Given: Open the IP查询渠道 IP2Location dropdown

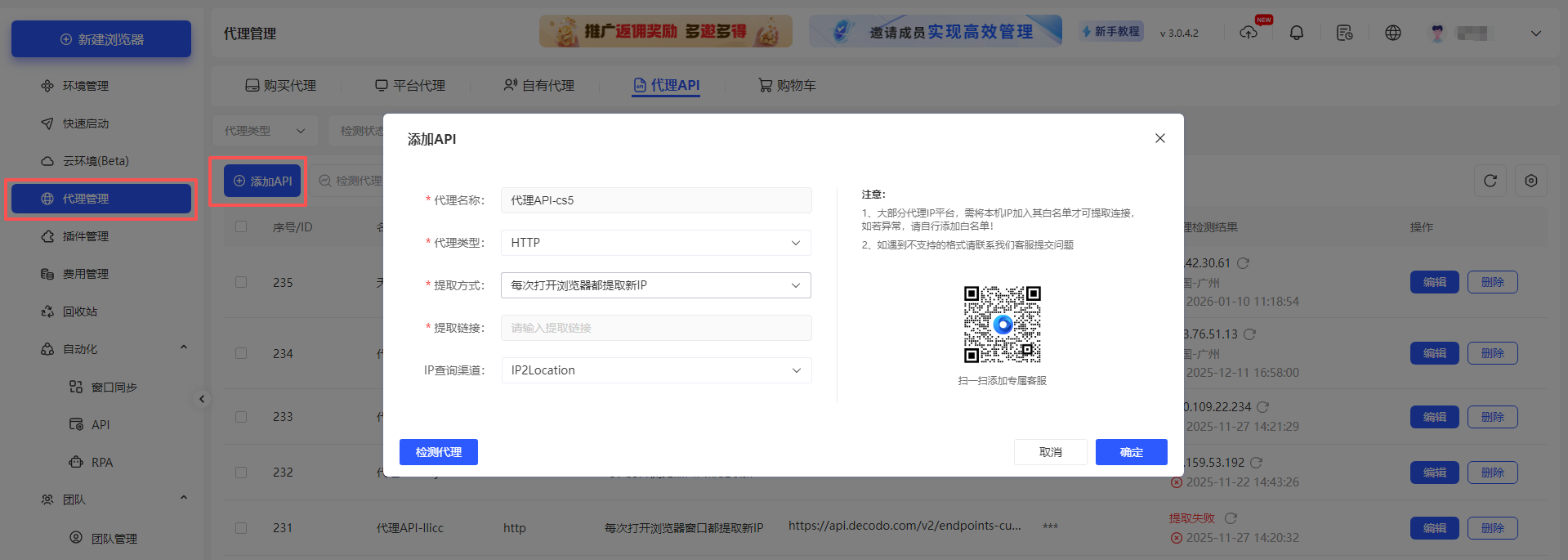Looking at the screenshot, I should [656, 370].
